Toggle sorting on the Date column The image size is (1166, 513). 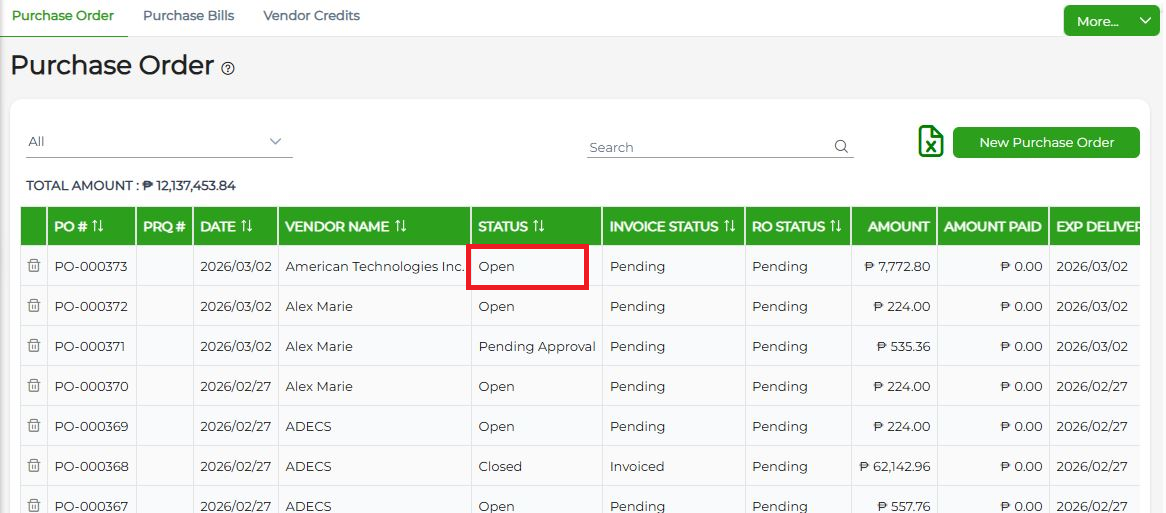(246, 227)
